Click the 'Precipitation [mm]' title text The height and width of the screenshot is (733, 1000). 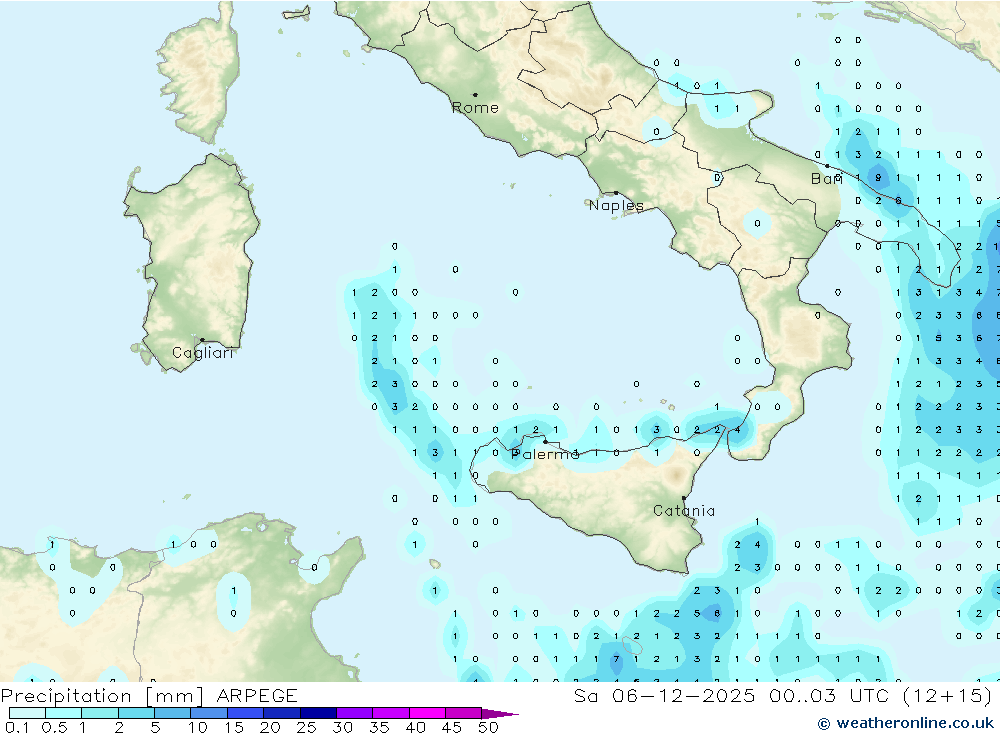point(102,695)
